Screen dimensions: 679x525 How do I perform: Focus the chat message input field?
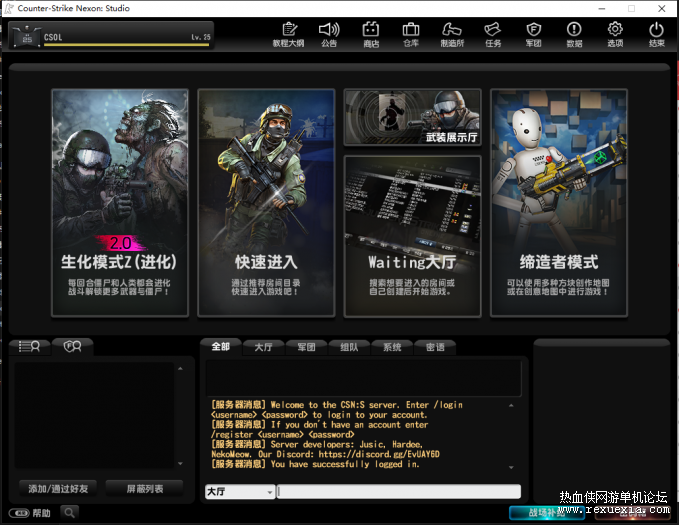click(x=399, y=492)
